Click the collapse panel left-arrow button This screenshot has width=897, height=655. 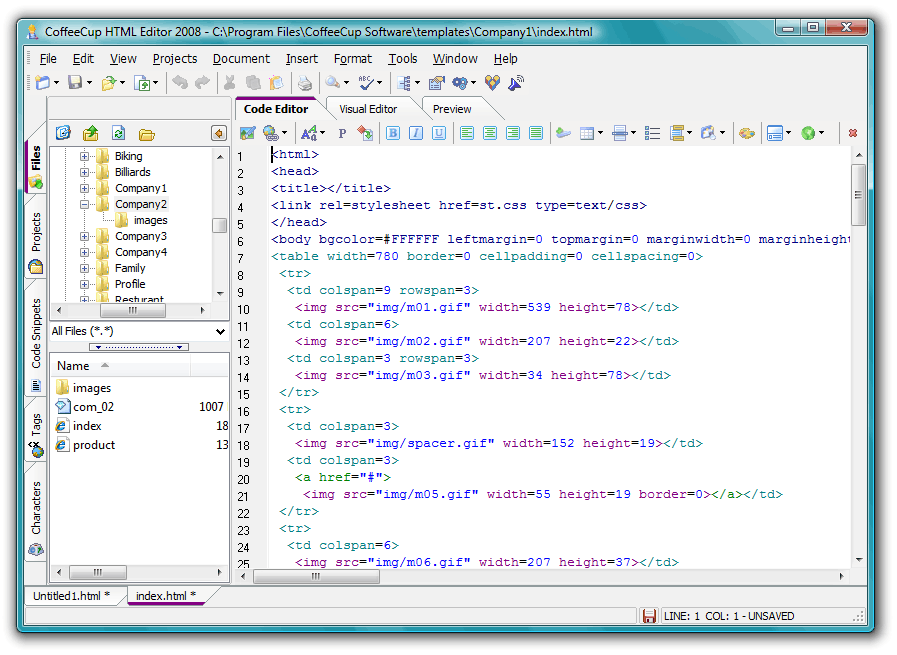coord(219,134)
